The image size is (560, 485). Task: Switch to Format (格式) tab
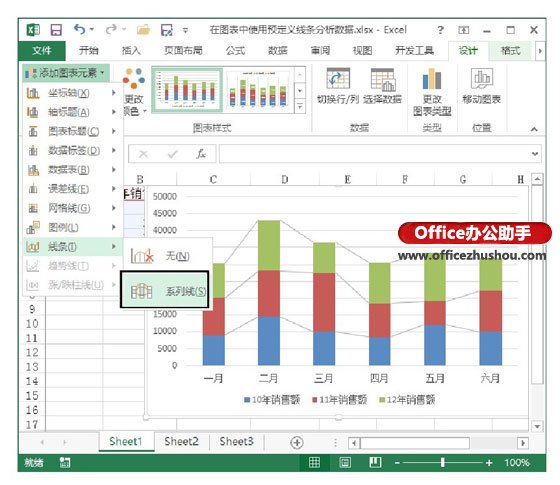pos(510,51)
